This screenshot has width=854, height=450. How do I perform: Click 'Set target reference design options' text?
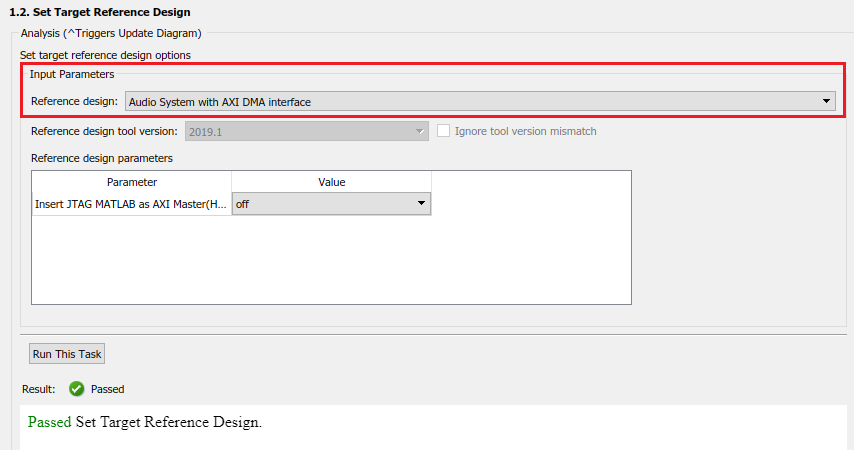coord(105,54)
